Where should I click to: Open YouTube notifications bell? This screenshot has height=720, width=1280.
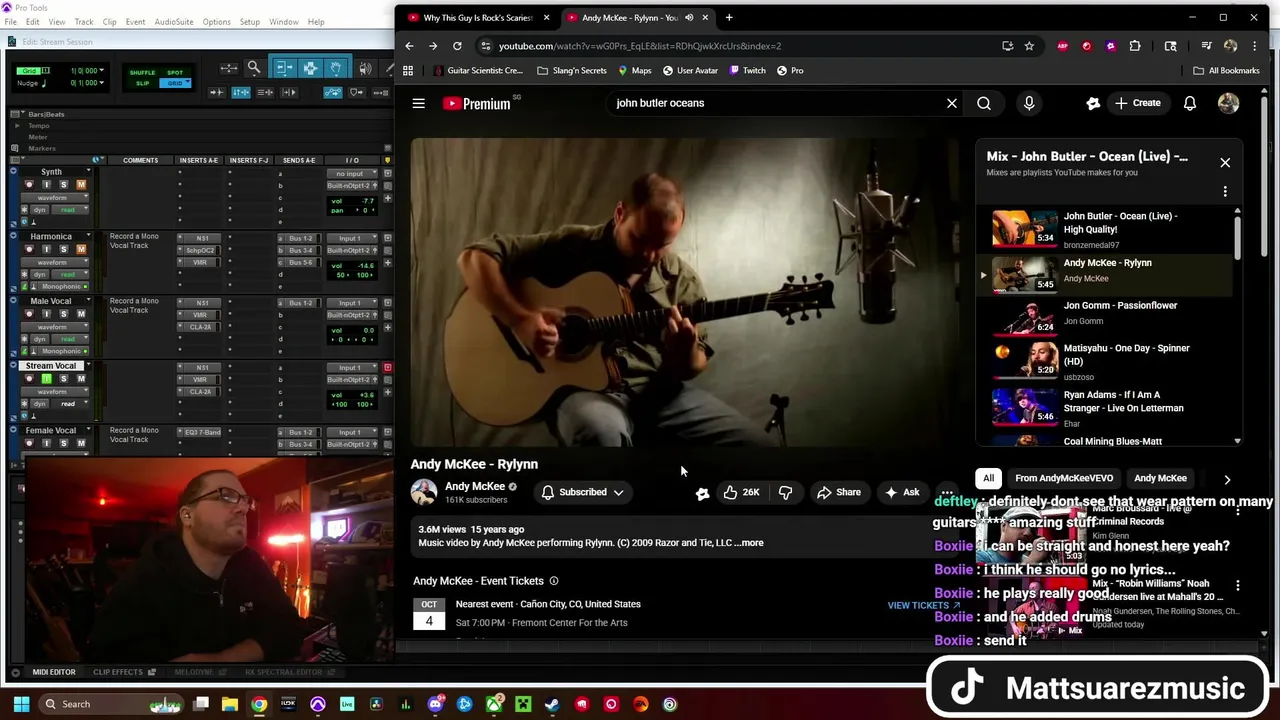[1190, 103]
